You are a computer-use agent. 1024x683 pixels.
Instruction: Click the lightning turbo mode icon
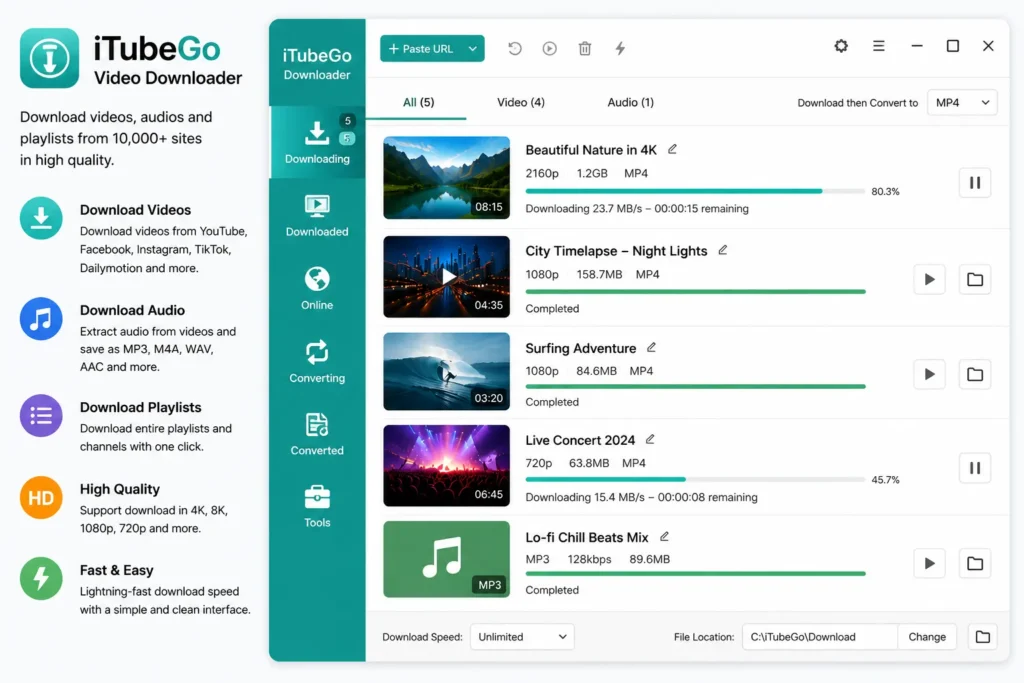point(620,48)
